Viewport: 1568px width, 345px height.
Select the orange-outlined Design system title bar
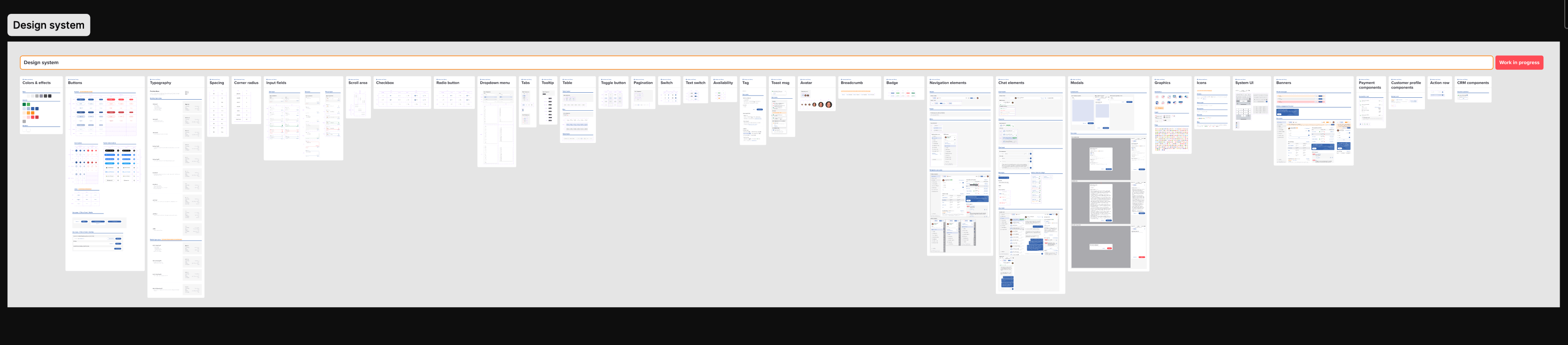click(x=756, y=63)
